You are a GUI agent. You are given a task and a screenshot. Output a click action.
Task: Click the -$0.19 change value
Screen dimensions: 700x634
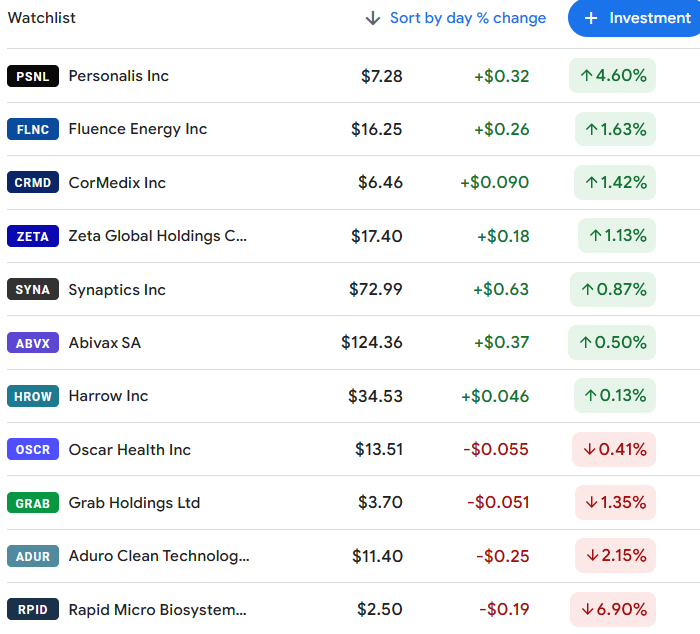504,609
